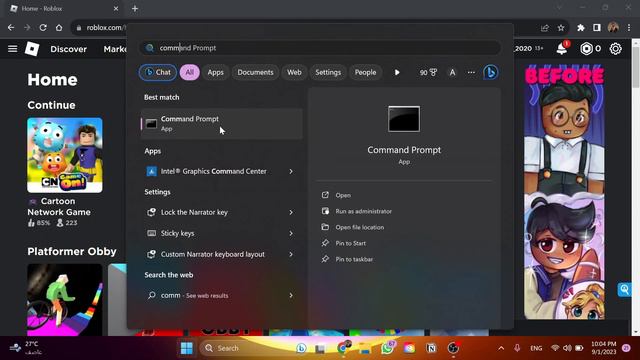
Task: Select Open file location
Action: (x=360, y=227)
